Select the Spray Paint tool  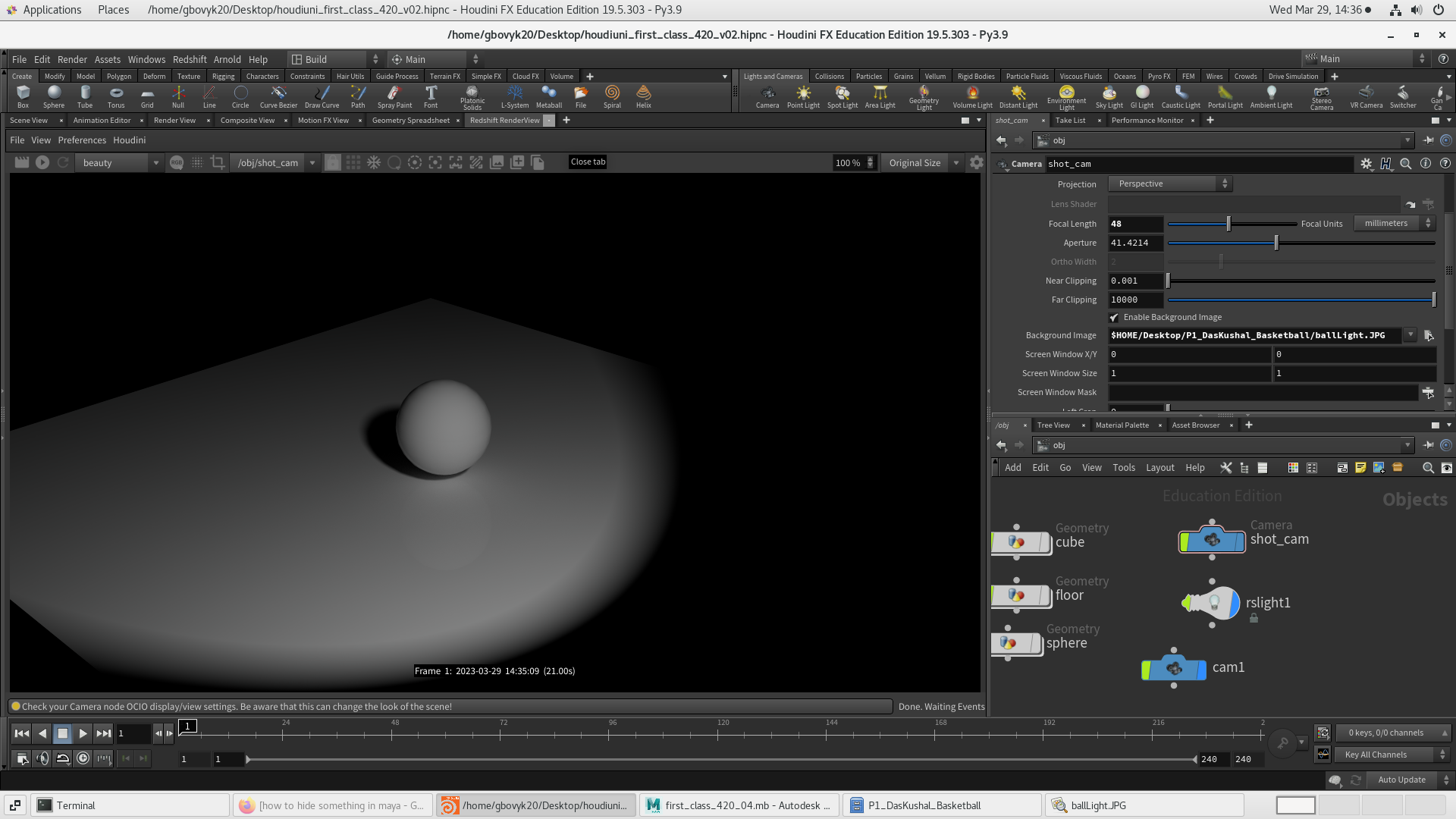tap(394, 96)
